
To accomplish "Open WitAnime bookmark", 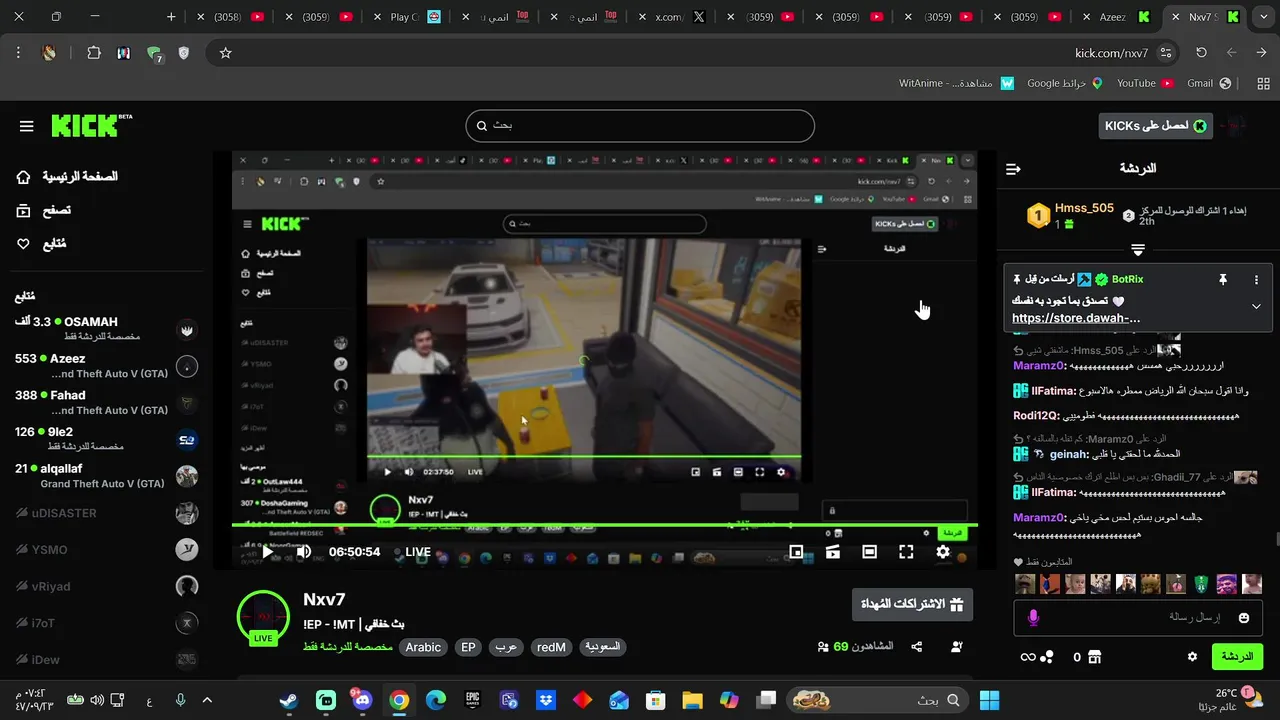I will [956, 83].
